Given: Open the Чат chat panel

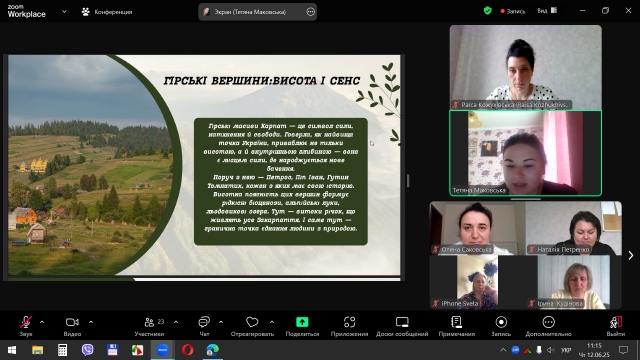Looking at the screenshot, I should (204, 326).
